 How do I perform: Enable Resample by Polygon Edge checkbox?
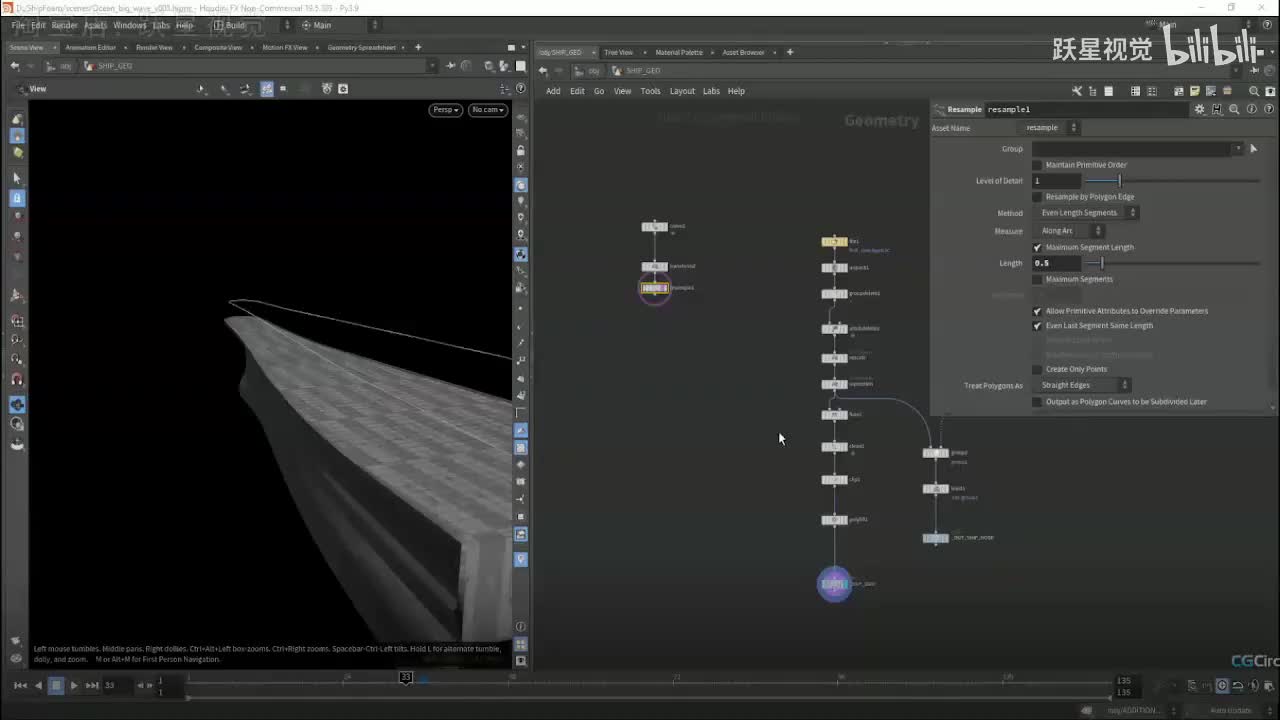point(1037,197)
